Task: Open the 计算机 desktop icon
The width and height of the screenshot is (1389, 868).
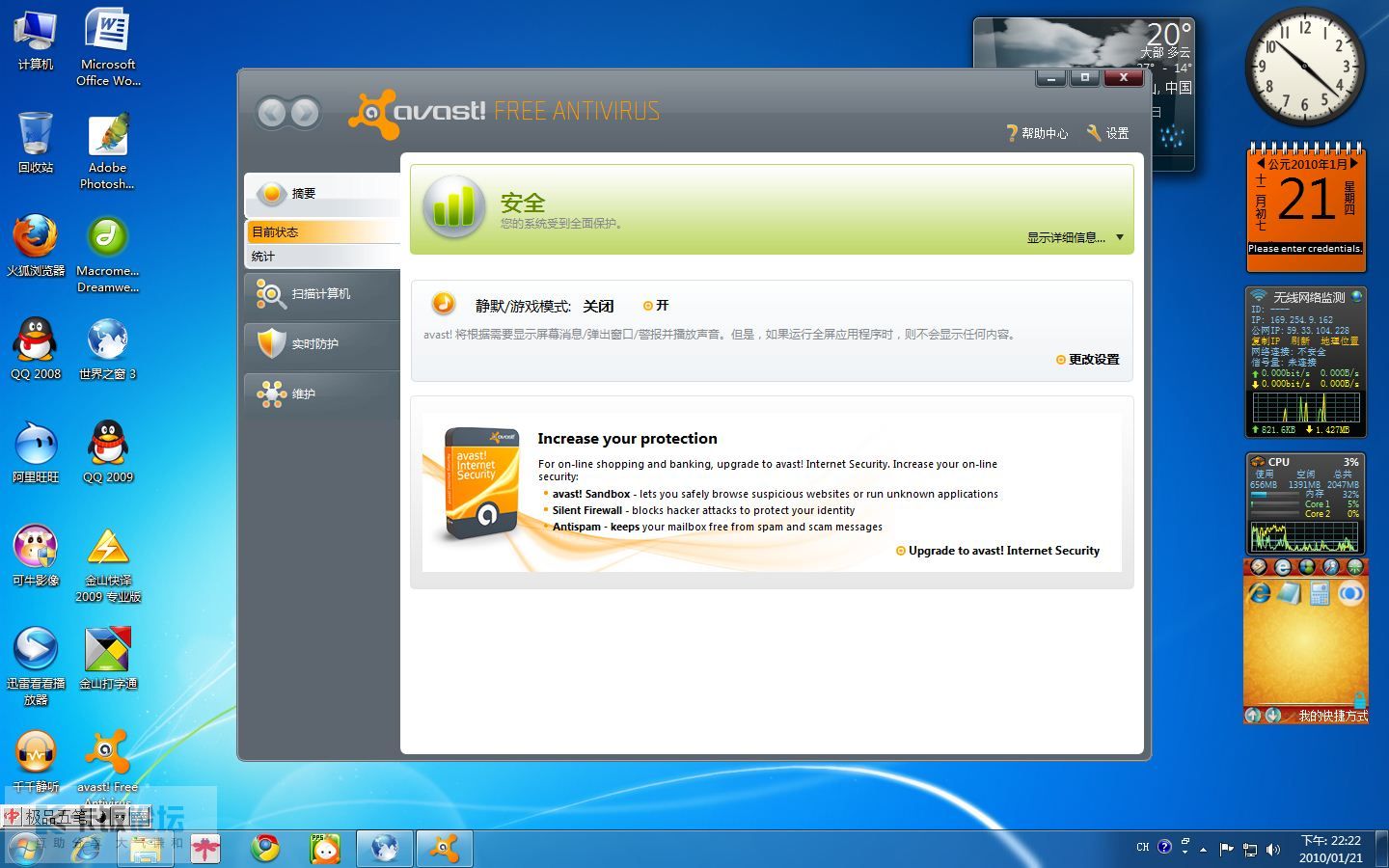Action: (x=36, y=41)
